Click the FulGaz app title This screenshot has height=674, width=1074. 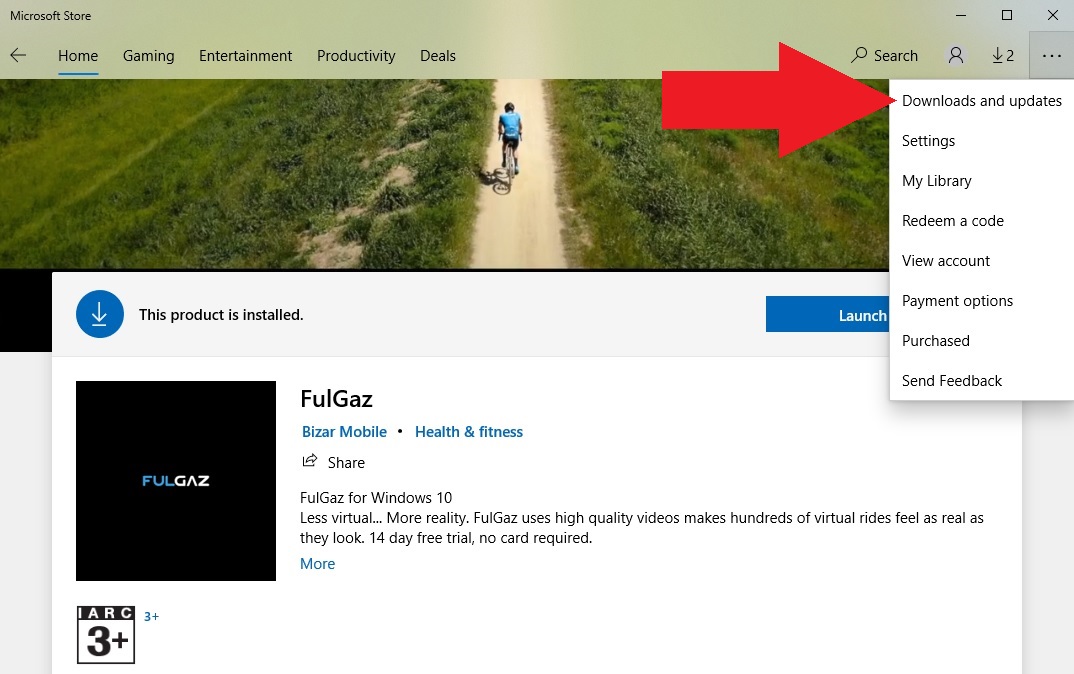click(336, 399)
